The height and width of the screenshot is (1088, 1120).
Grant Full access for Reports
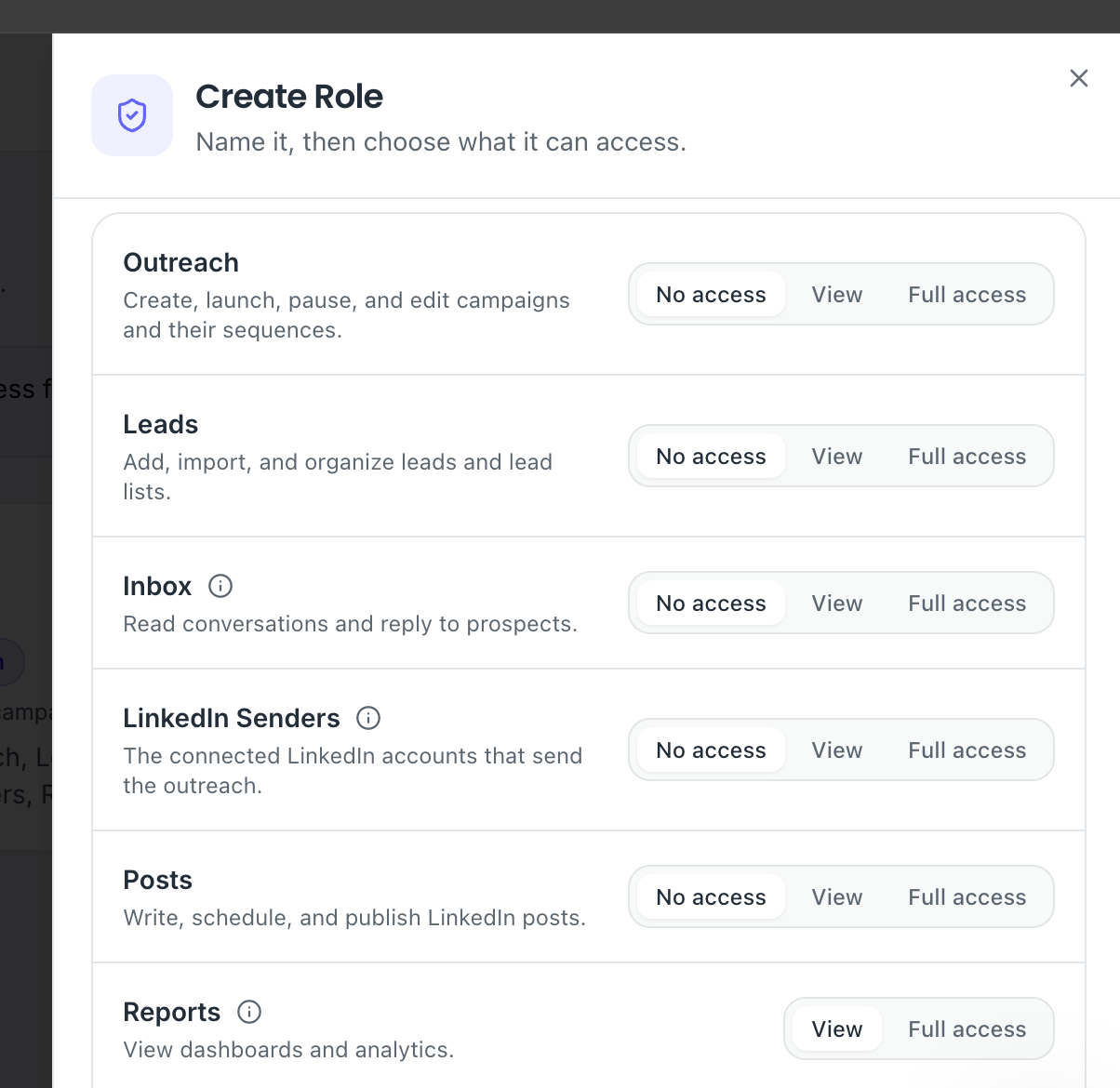tap(967, 1029)
